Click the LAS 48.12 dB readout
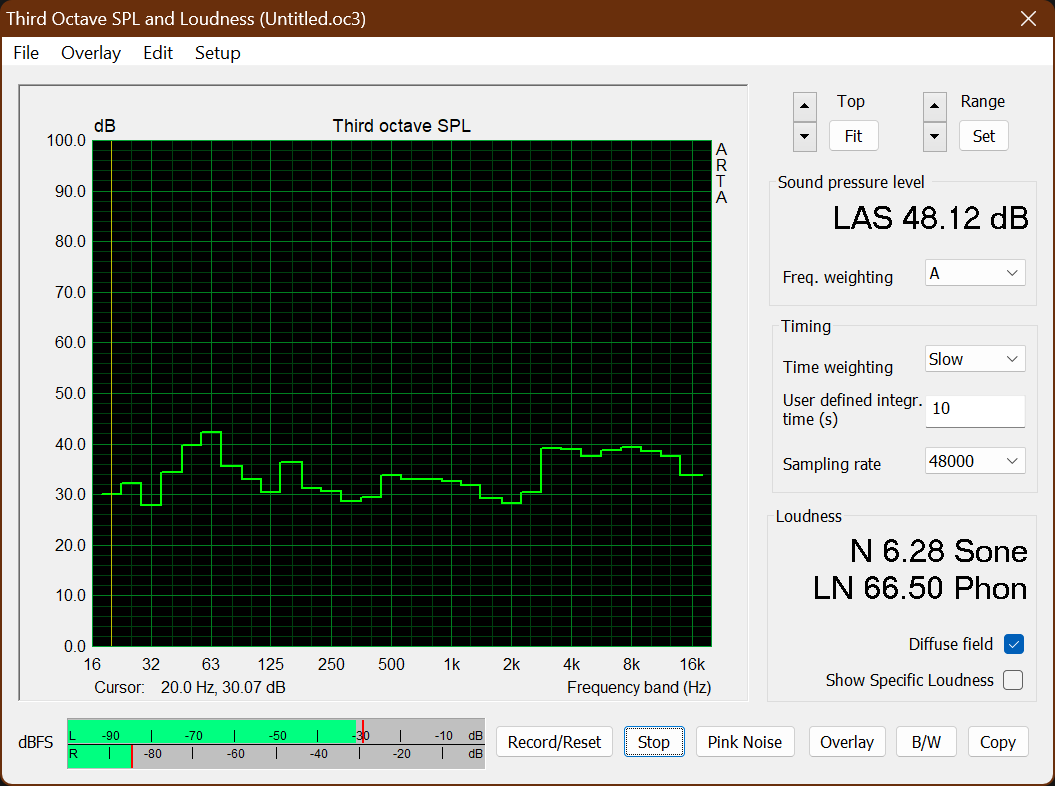The width and height of the screenshot is (1055, 786). (x=931, y=218)
